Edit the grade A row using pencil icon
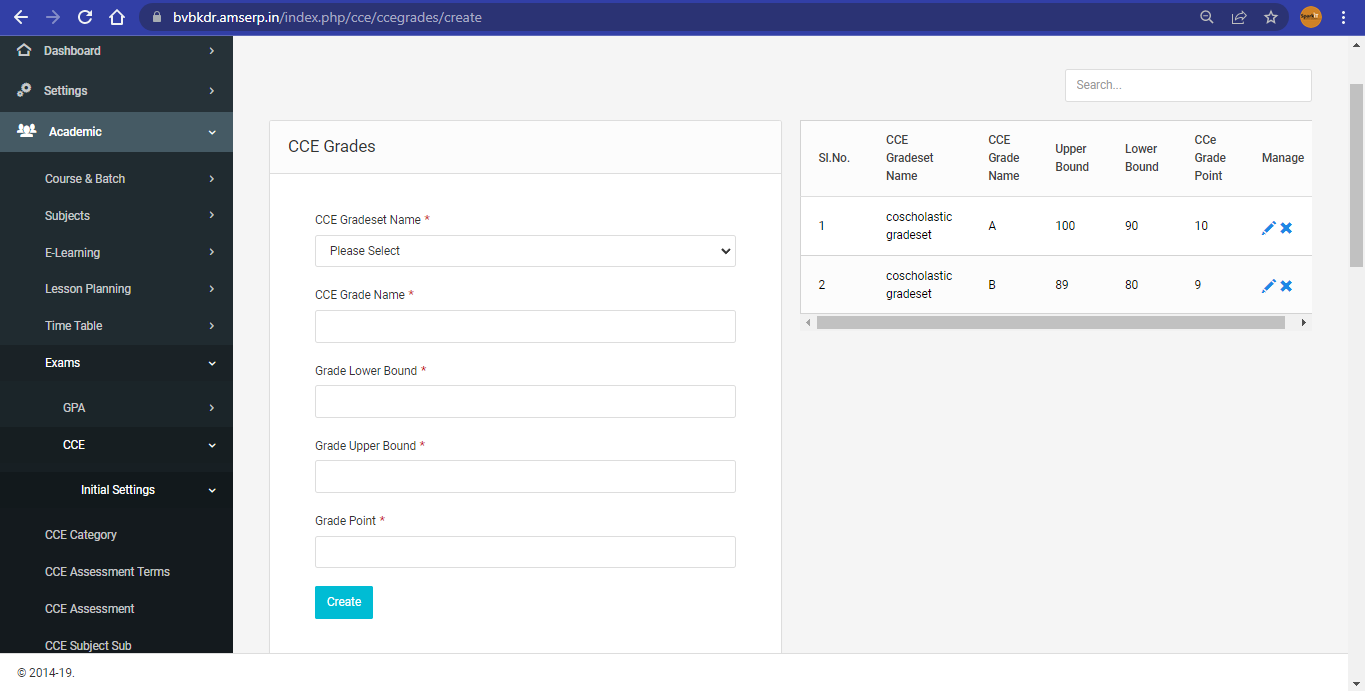 (1268, 227)
